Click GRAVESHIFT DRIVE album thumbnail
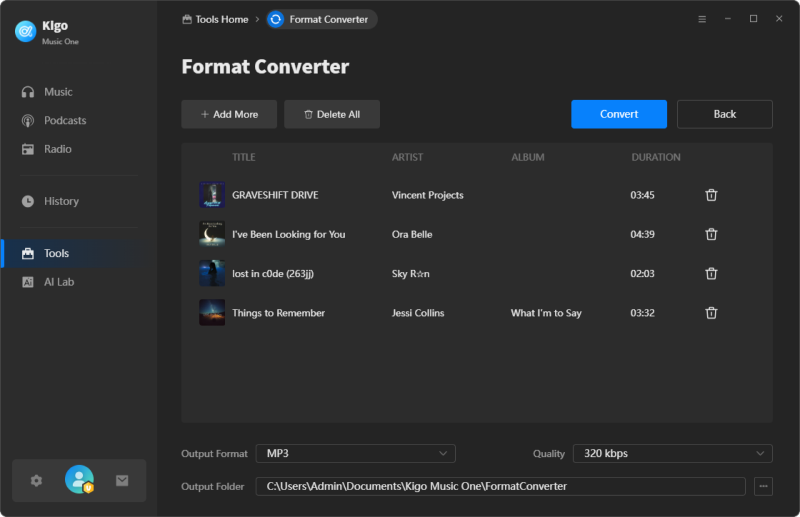This screenshot has height=517, width=800. 212,194
